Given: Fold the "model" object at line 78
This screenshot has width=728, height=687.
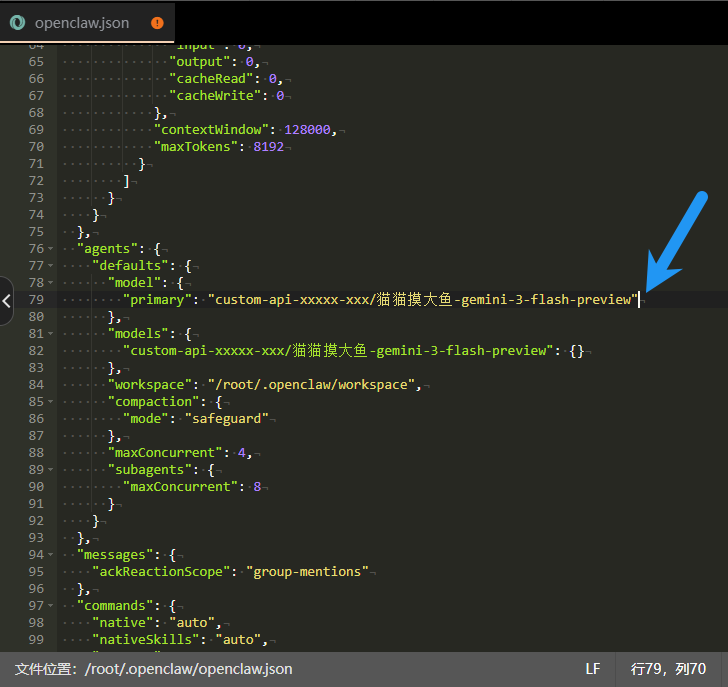Looking at the screenshot, I should click(x=52, y=283).
